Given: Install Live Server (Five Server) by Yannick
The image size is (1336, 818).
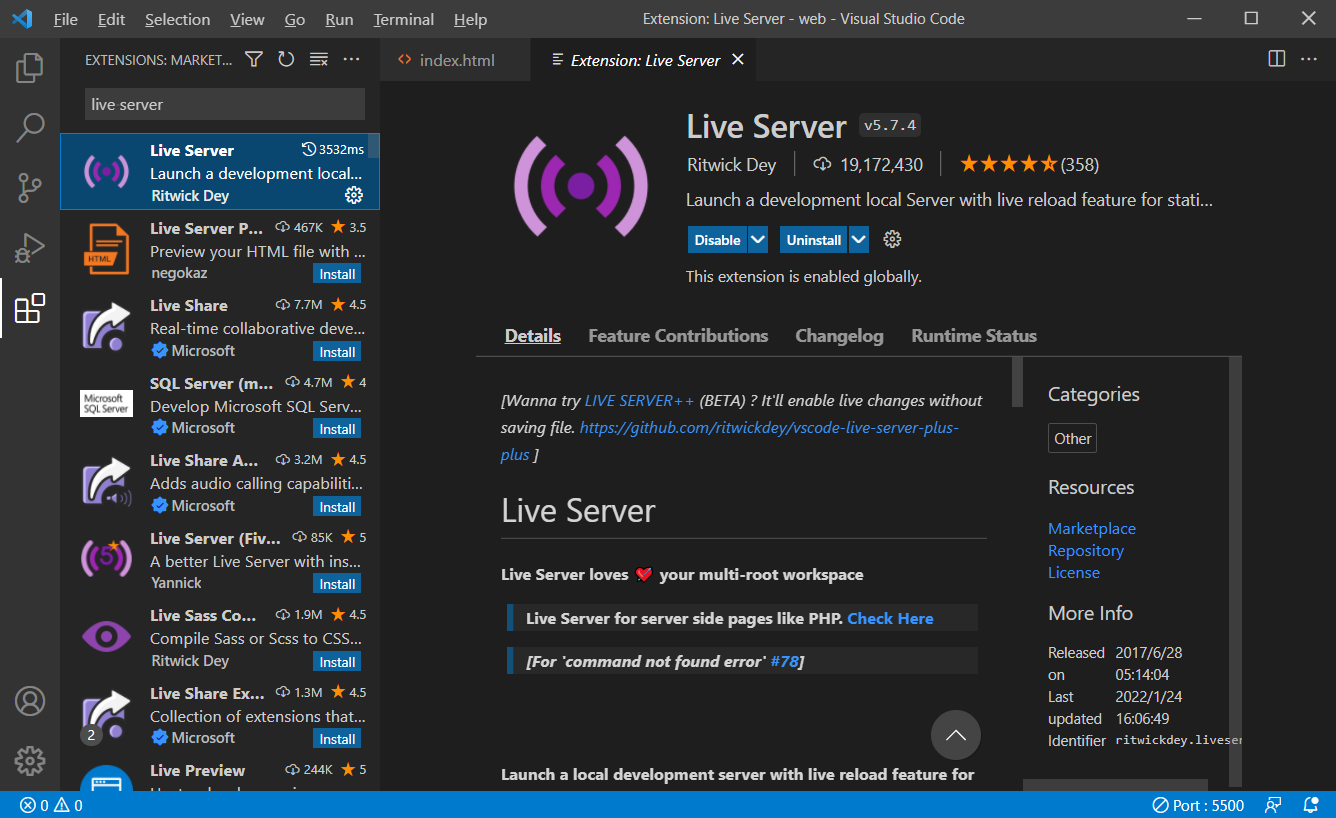Looking at the screenshot, I should [337, 584].
